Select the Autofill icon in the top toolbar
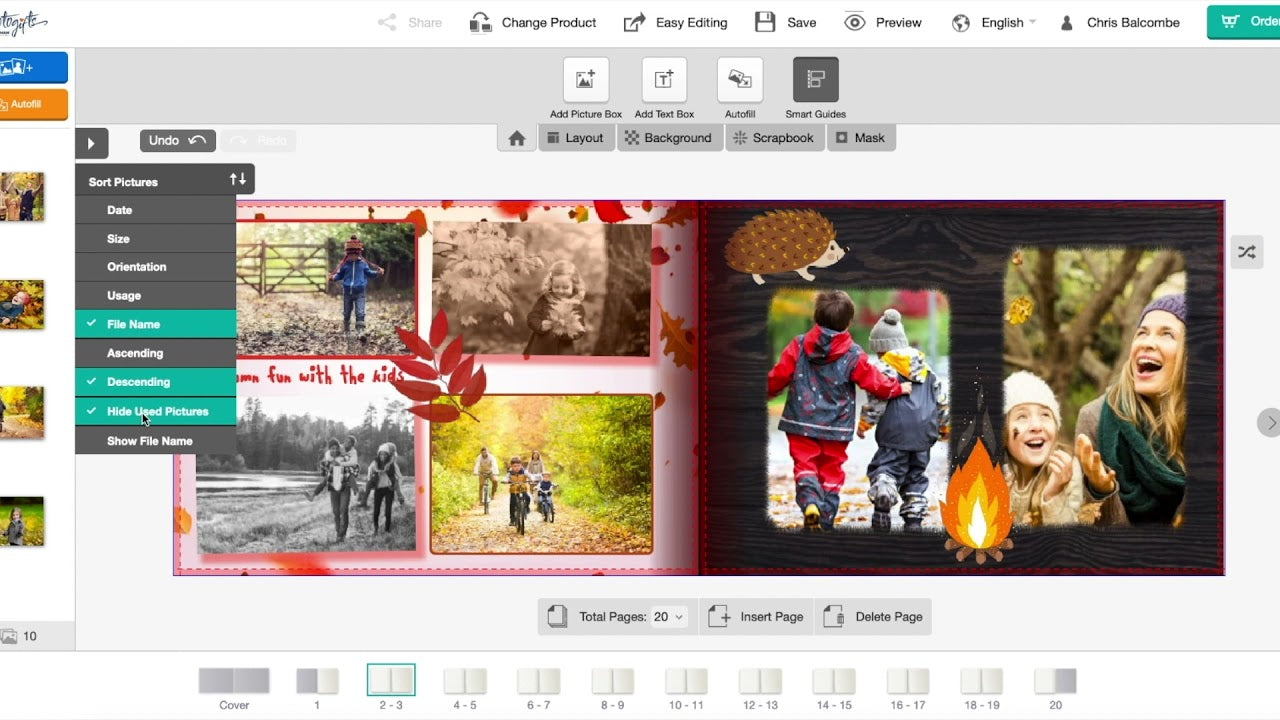The height and width of the screenshot is (720, 1280). tap(740, 80)
